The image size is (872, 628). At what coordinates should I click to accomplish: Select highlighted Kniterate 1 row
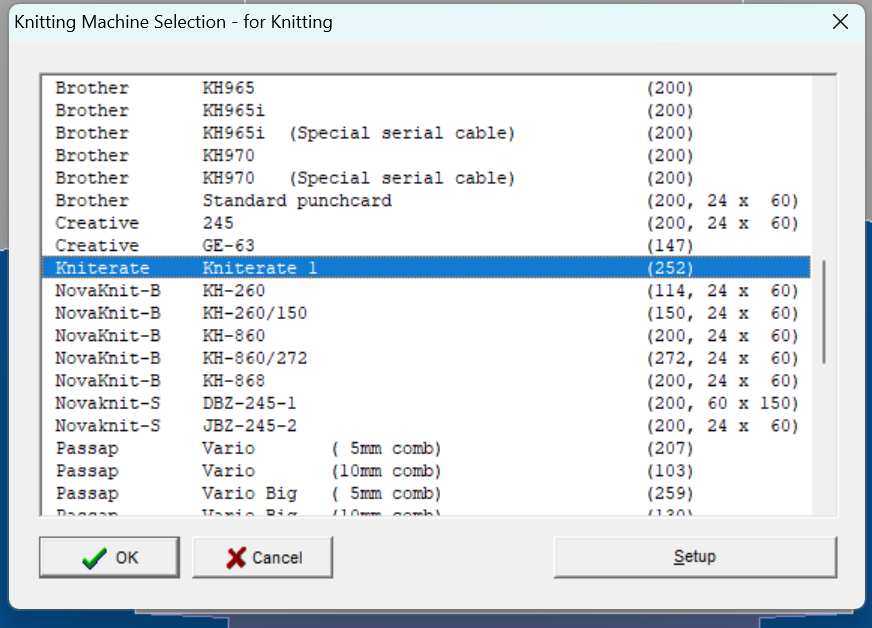427,268
